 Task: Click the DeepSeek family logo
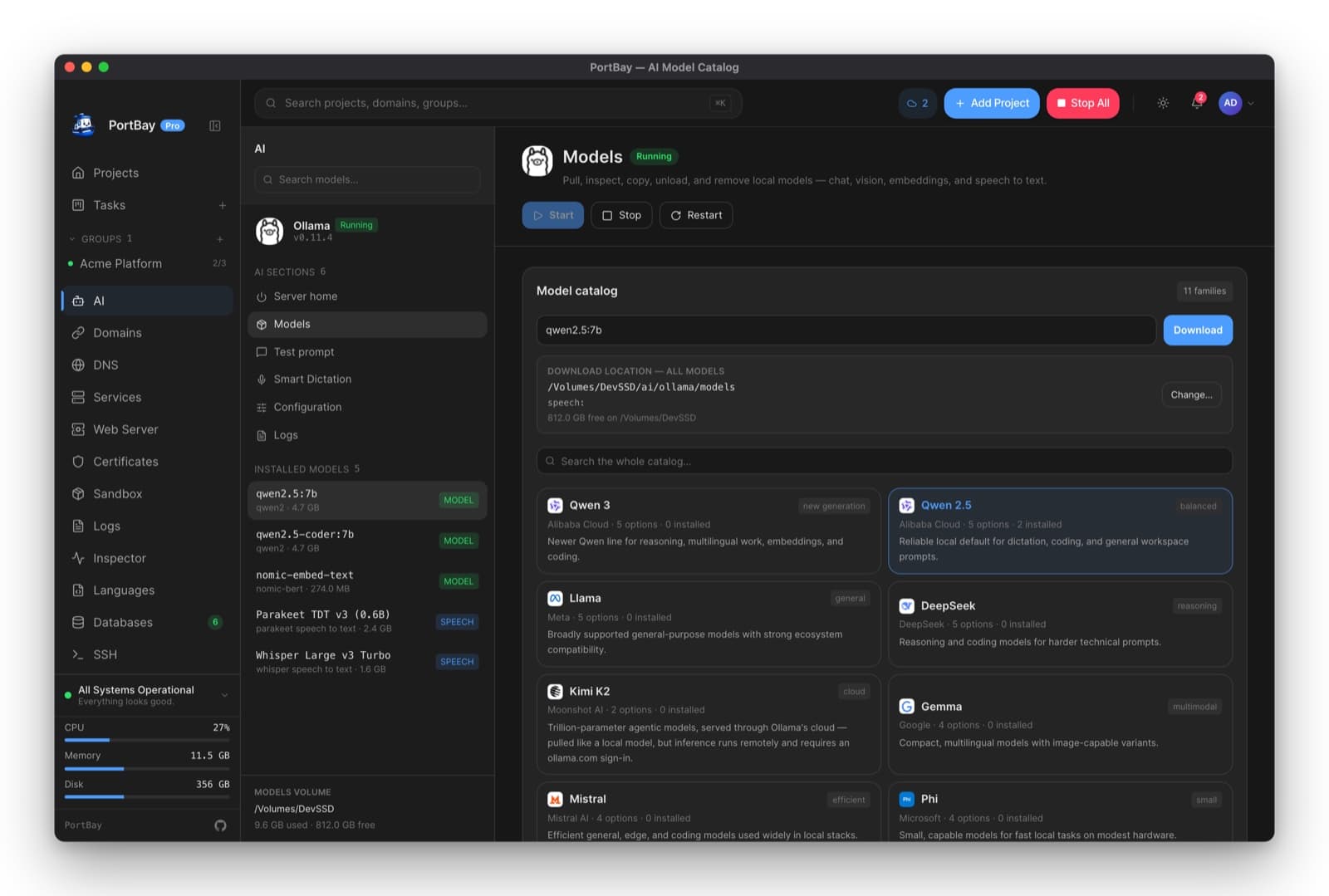(907, 606)
